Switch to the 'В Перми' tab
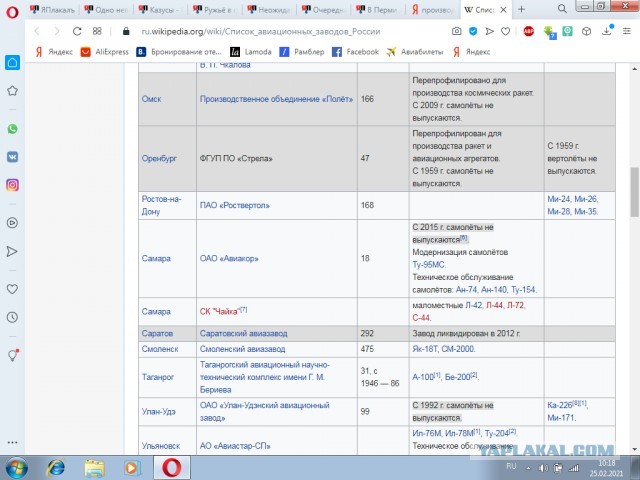Image resolution: width=640 pixels, height=480 pixels. pos(378,9)
